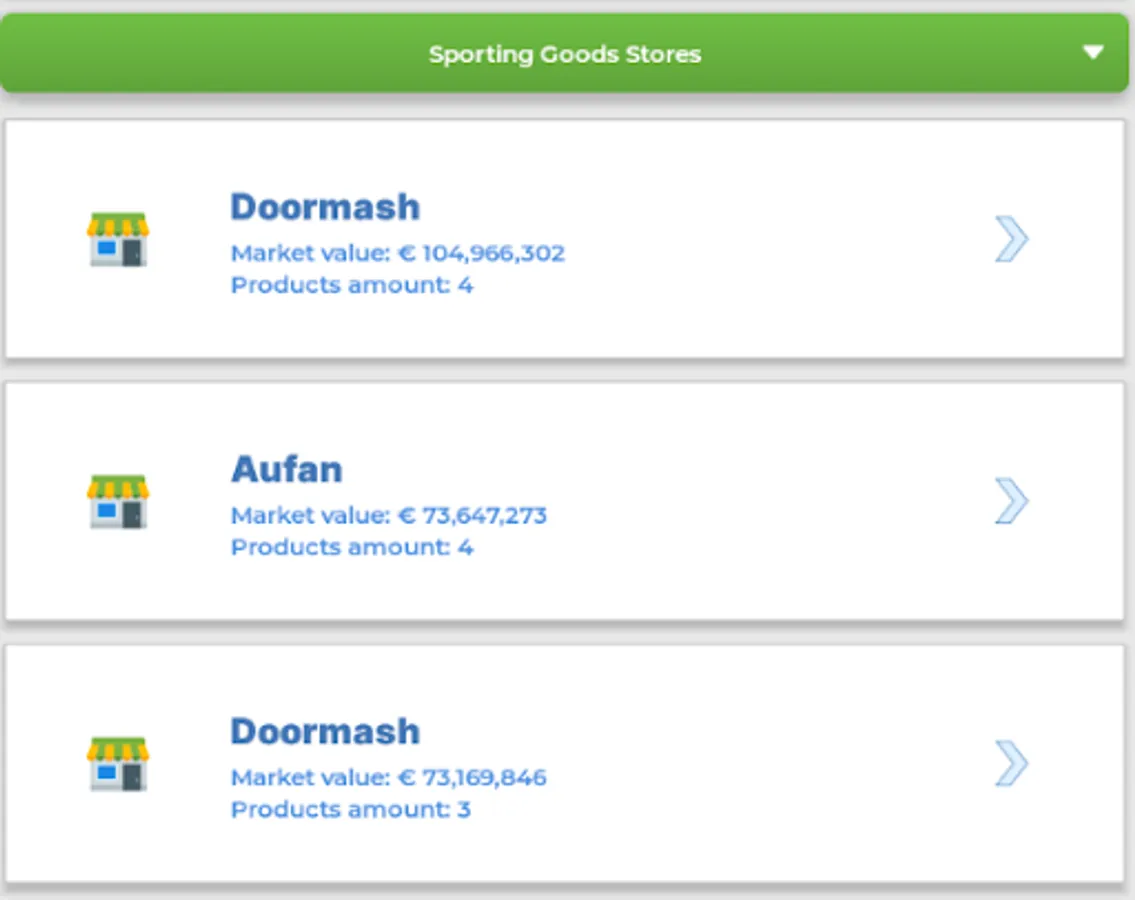This screenshot has height=900, width=1135.
Task: Open the Sporting Goods Stores category dropdown
Action: click(x=565, y=53)
